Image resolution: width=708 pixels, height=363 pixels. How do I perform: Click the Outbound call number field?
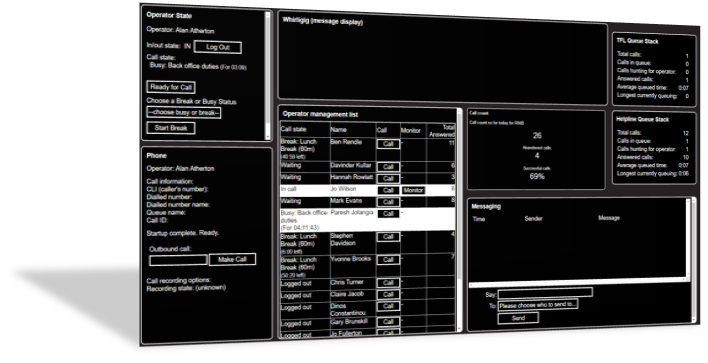tap(178, 260)
